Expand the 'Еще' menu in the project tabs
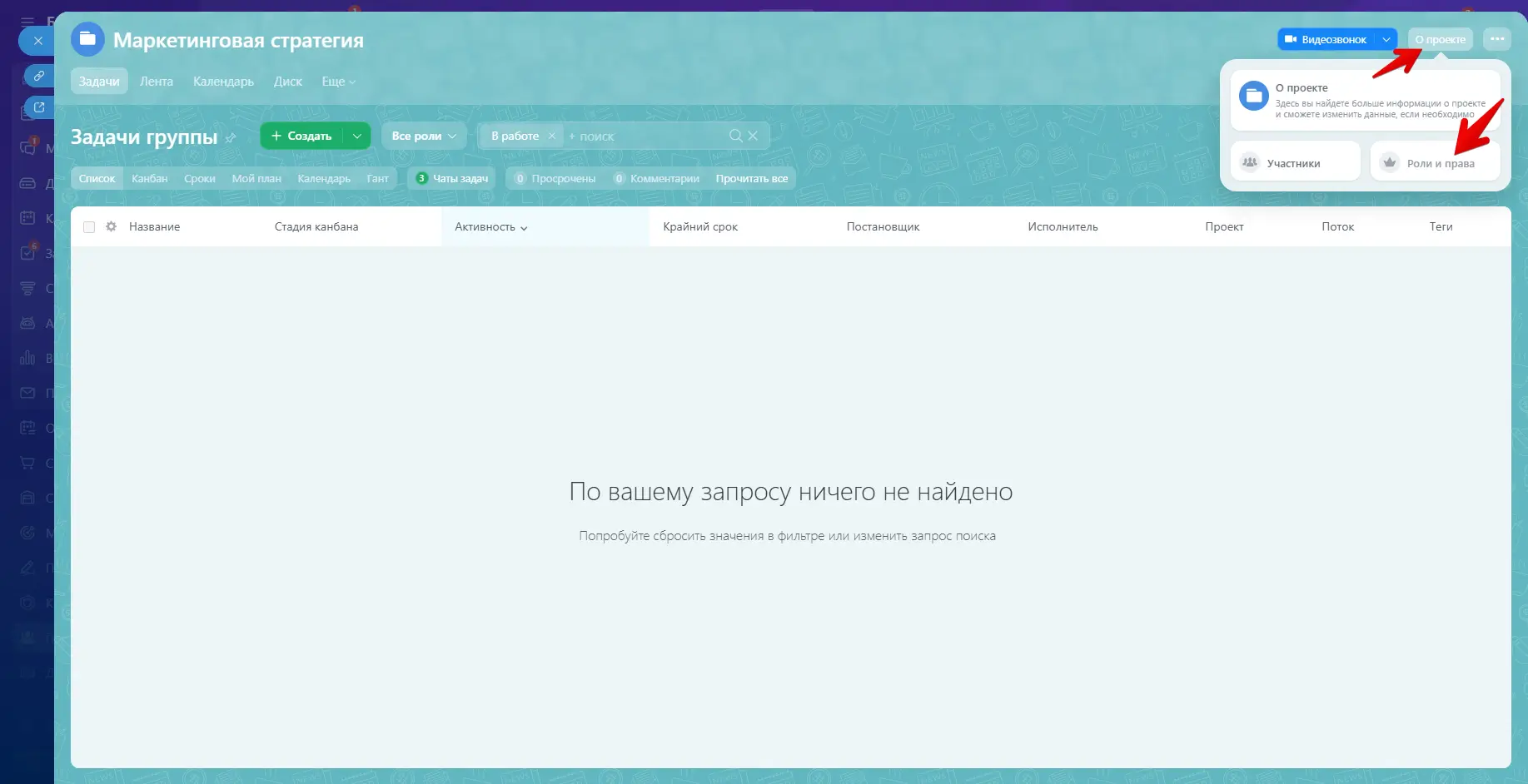This screenshot has height=784, width=1528. [337, 81]
